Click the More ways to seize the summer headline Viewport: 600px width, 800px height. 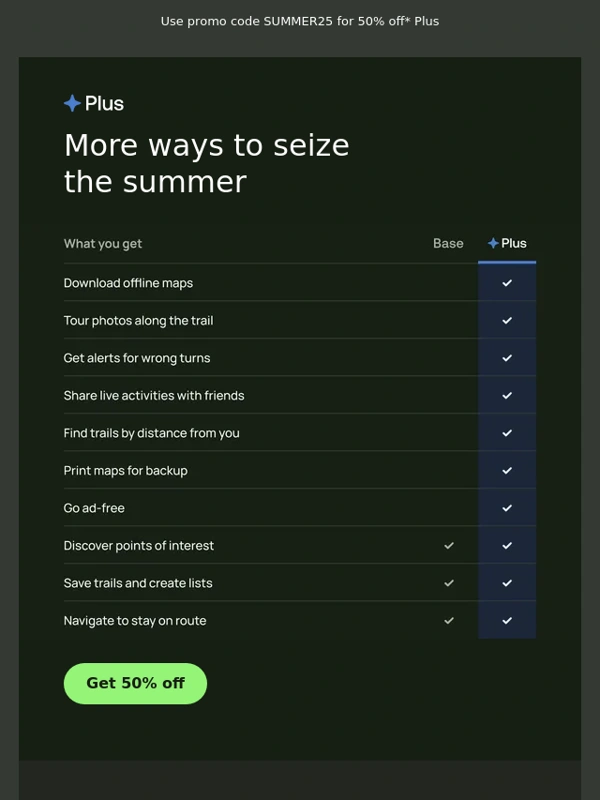click(206, 163)
